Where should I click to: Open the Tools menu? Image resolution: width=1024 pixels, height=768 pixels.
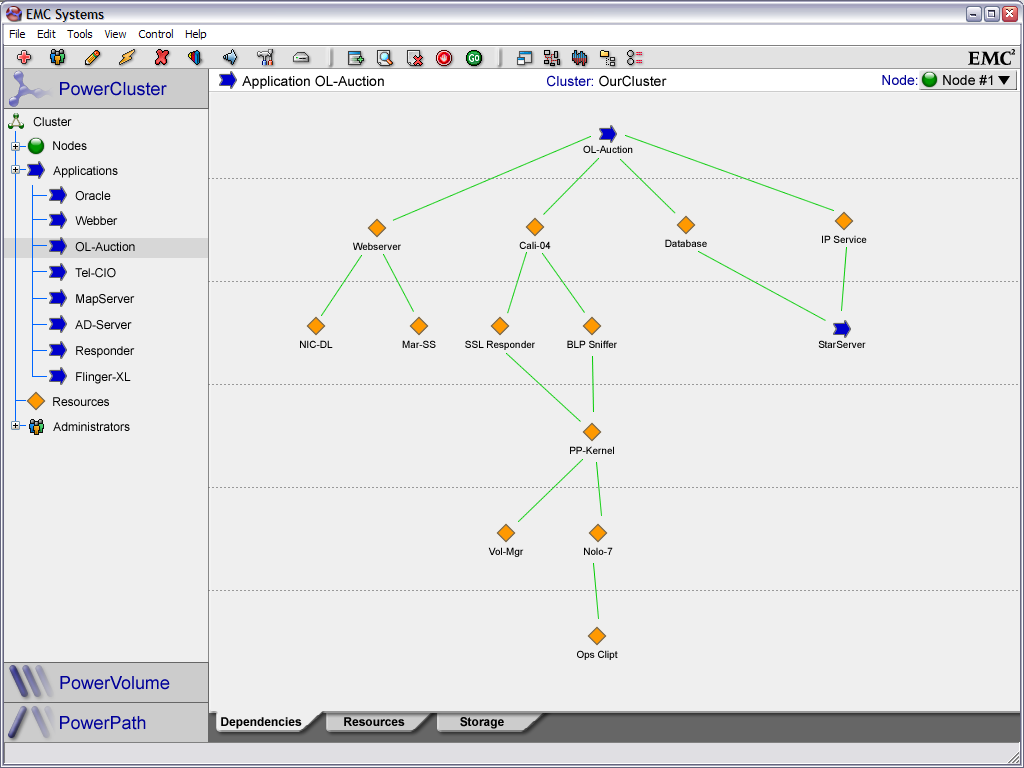click(x=80, y=34)
